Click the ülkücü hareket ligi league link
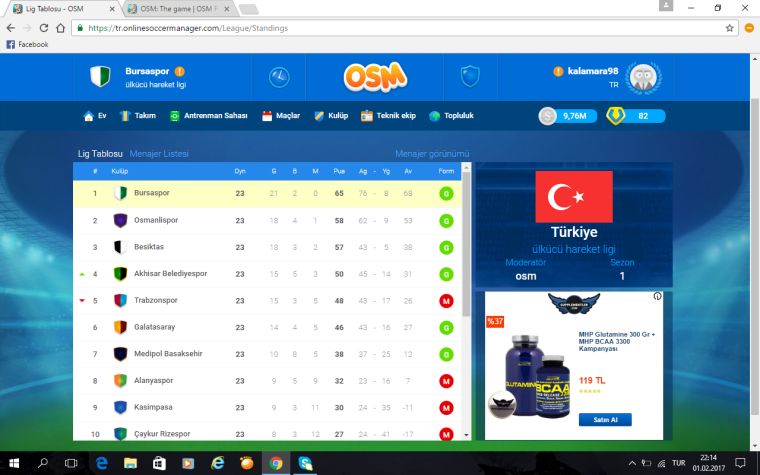 click(x=574, y=249)
